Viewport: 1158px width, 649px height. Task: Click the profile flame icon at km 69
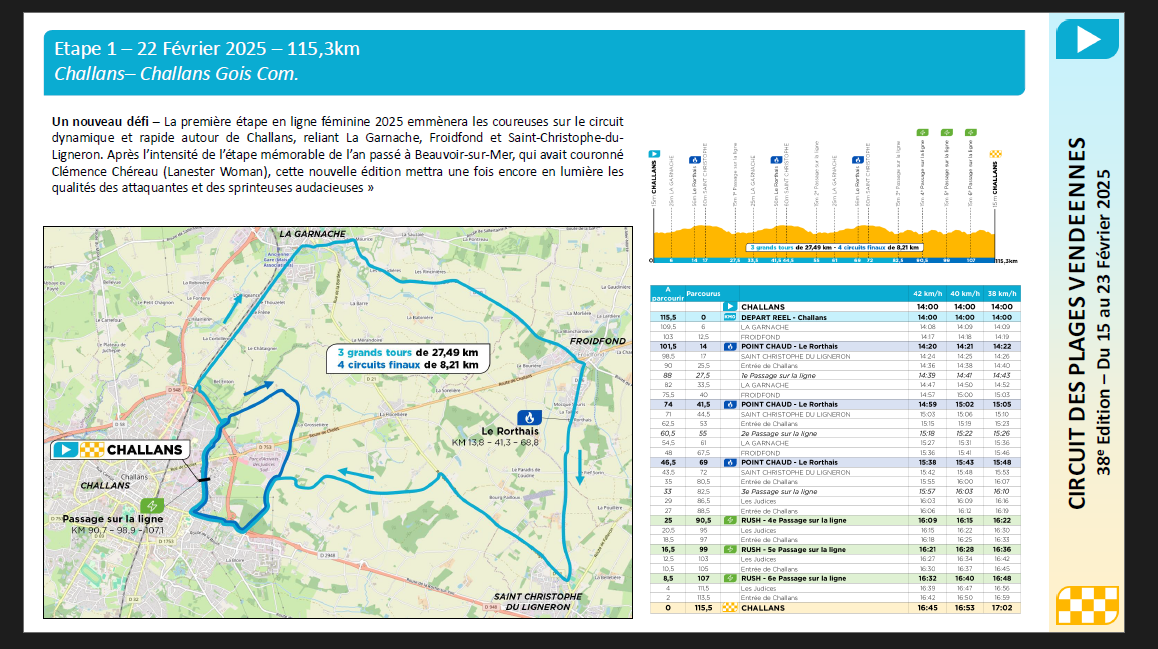857,159
